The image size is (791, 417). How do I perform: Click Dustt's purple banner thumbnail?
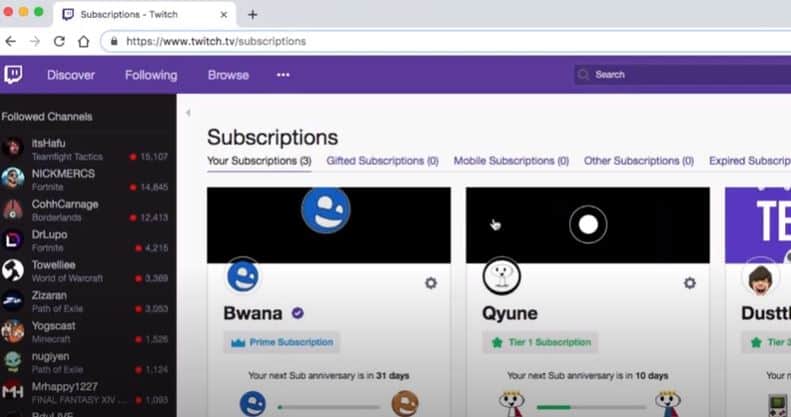click(x=758, y=225)
